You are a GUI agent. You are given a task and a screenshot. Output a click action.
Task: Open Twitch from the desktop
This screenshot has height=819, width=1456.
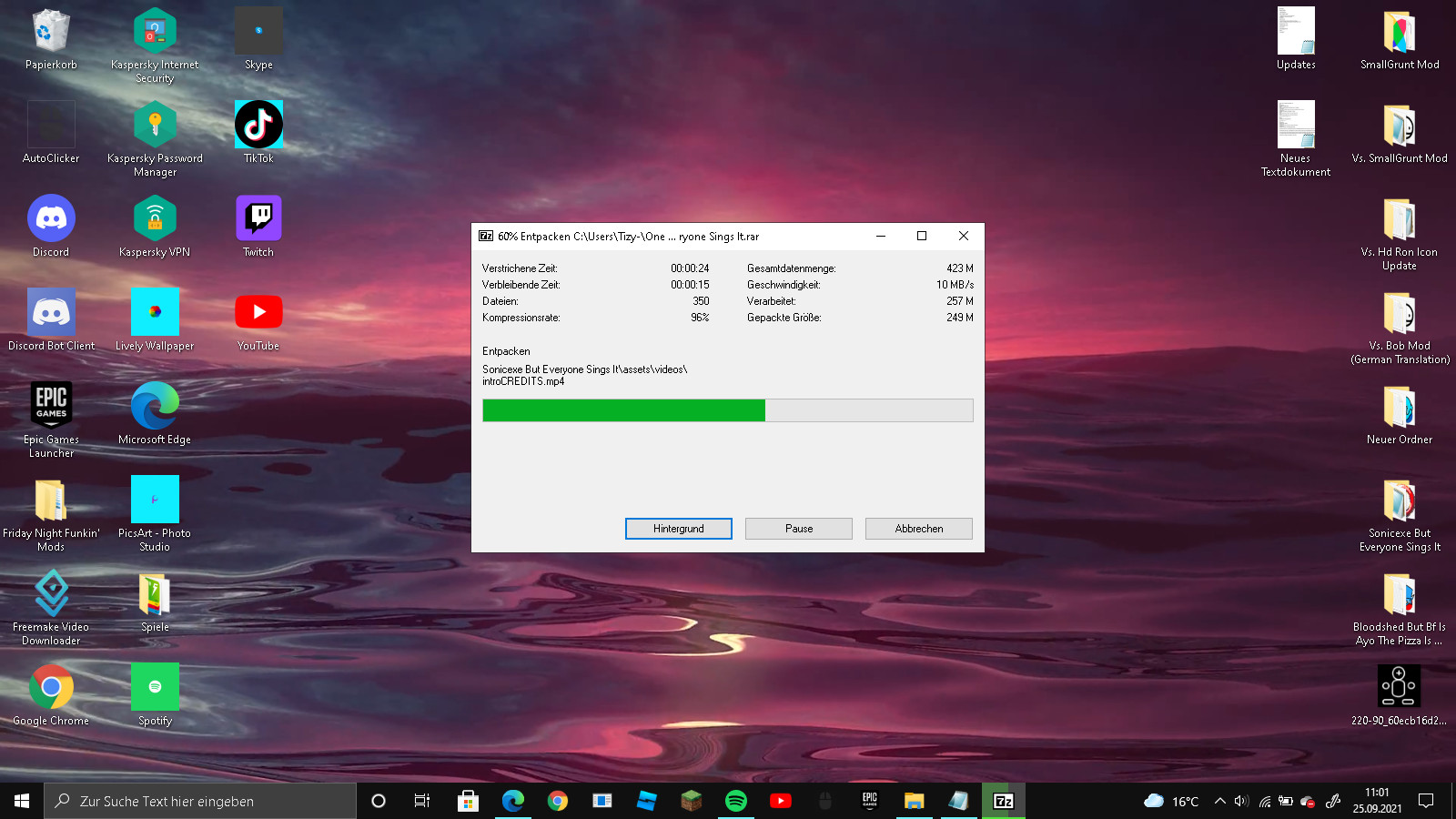(x=258, y=218)
